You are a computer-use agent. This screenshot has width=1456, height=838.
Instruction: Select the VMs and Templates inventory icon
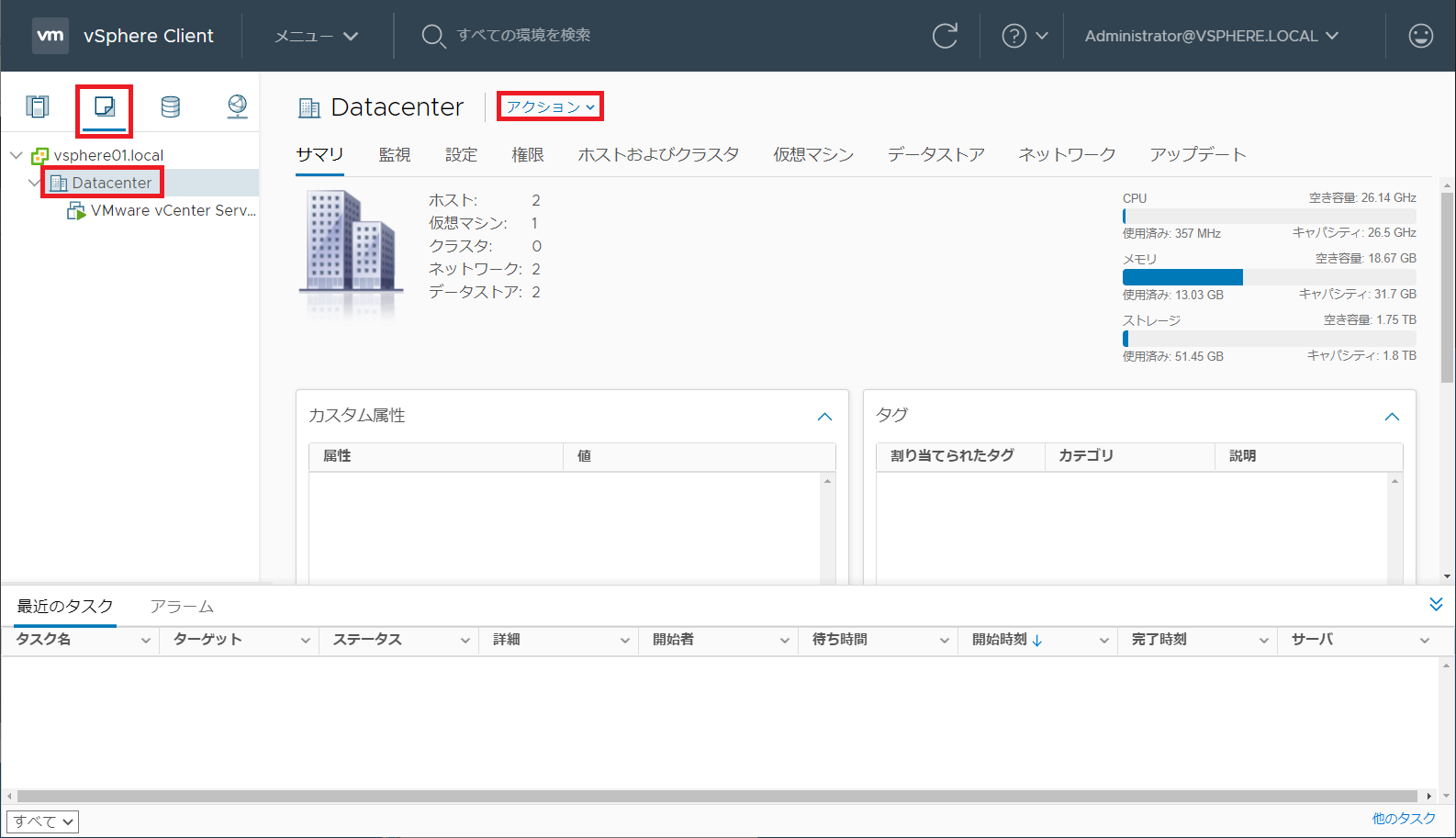[x=105, y=107]
